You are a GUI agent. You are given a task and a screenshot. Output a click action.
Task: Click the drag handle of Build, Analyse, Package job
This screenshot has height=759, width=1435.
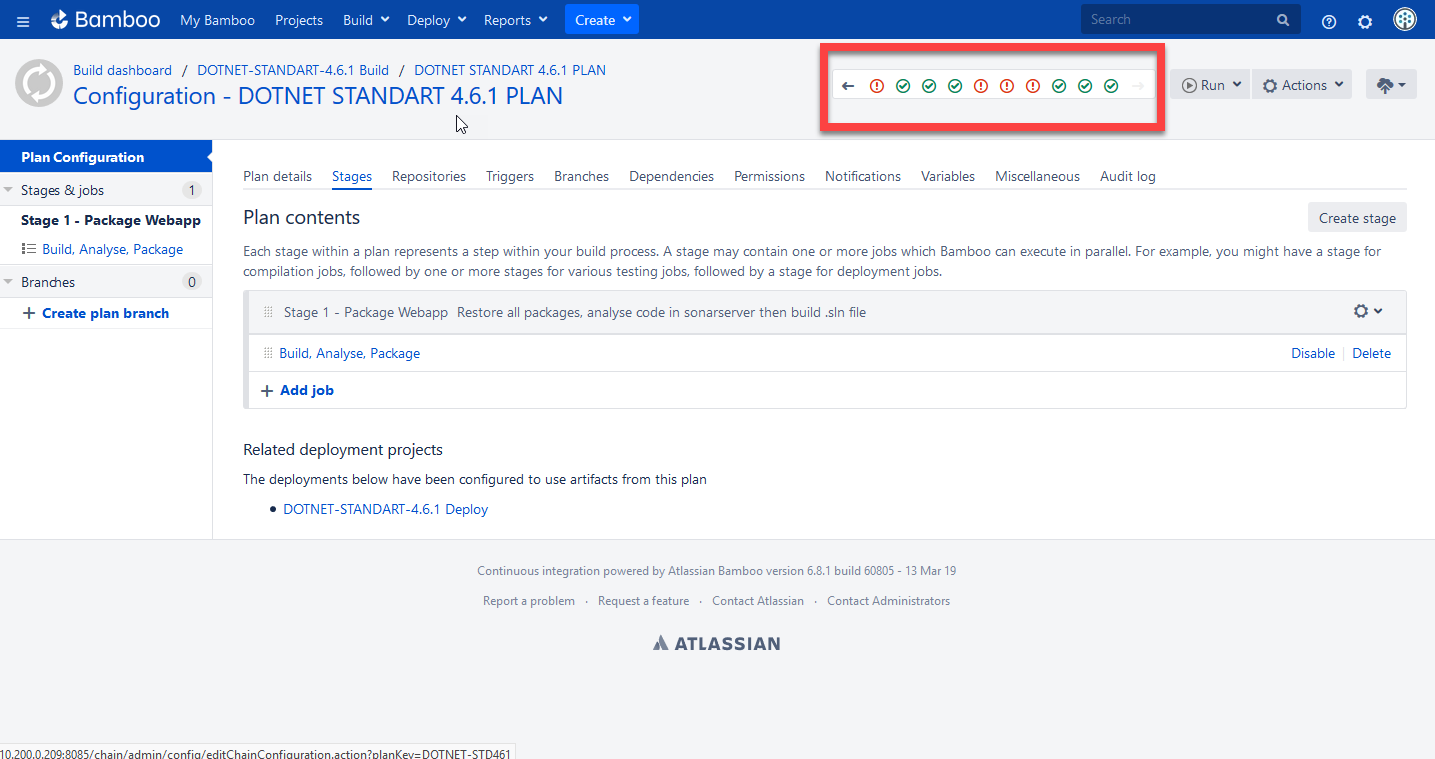268,353
